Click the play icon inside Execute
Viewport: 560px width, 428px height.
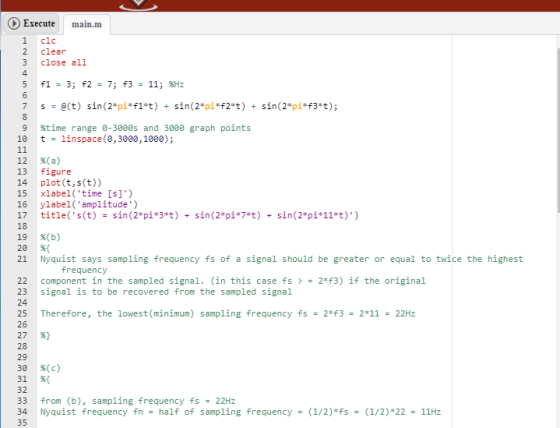tap(14, 24)
